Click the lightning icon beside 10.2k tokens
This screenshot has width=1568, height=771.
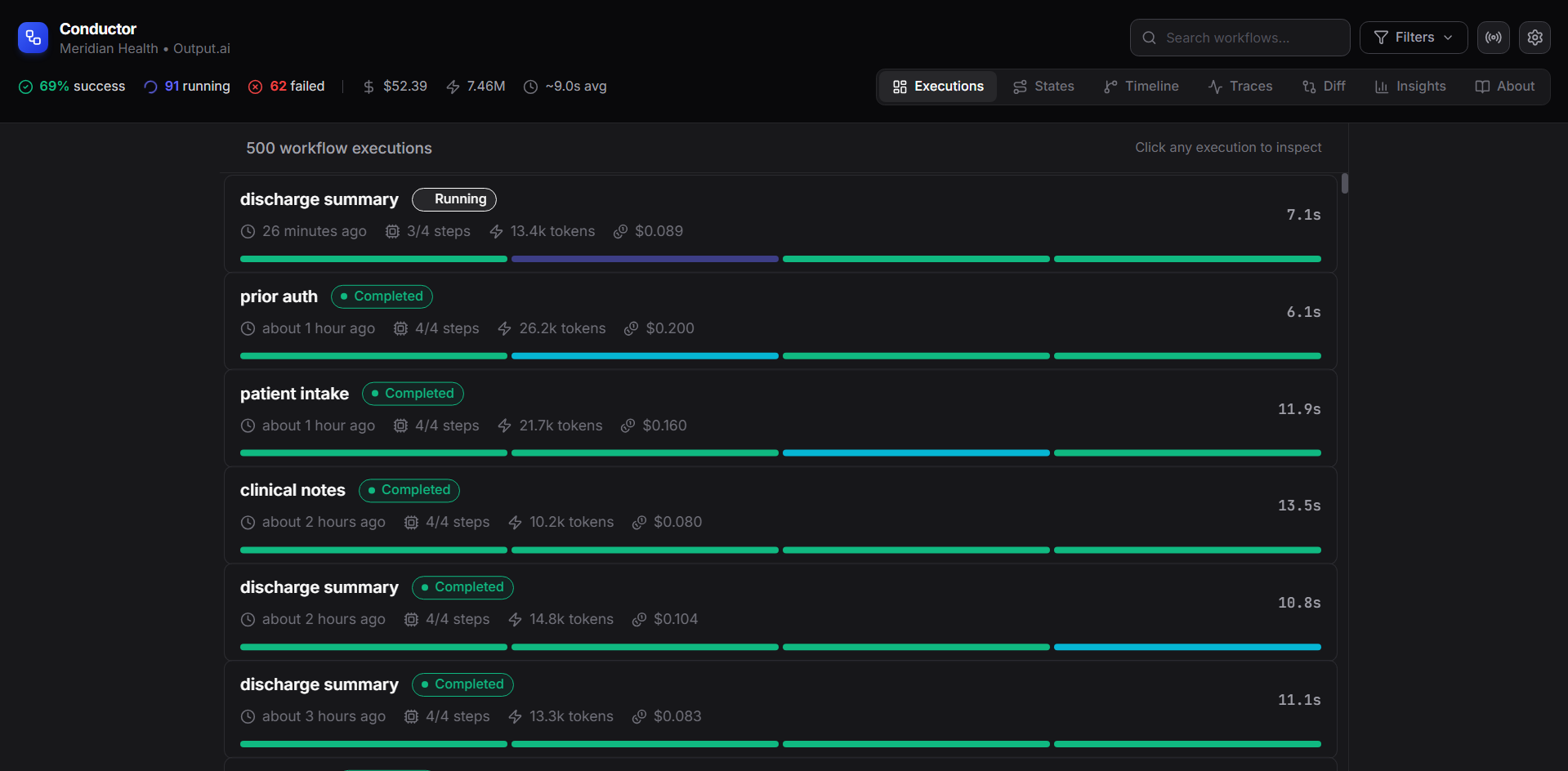pos(515,523)
